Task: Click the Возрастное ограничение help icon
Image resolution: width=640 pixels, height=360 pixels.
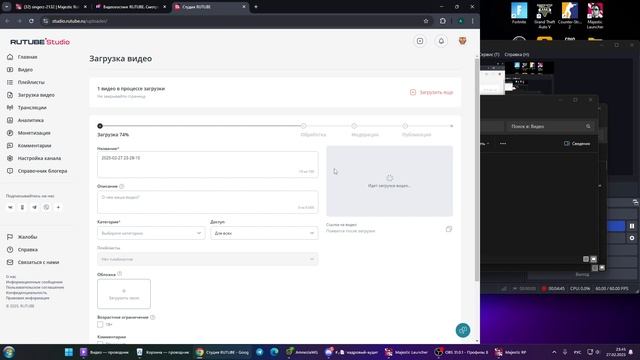Action: click(153, 317)
